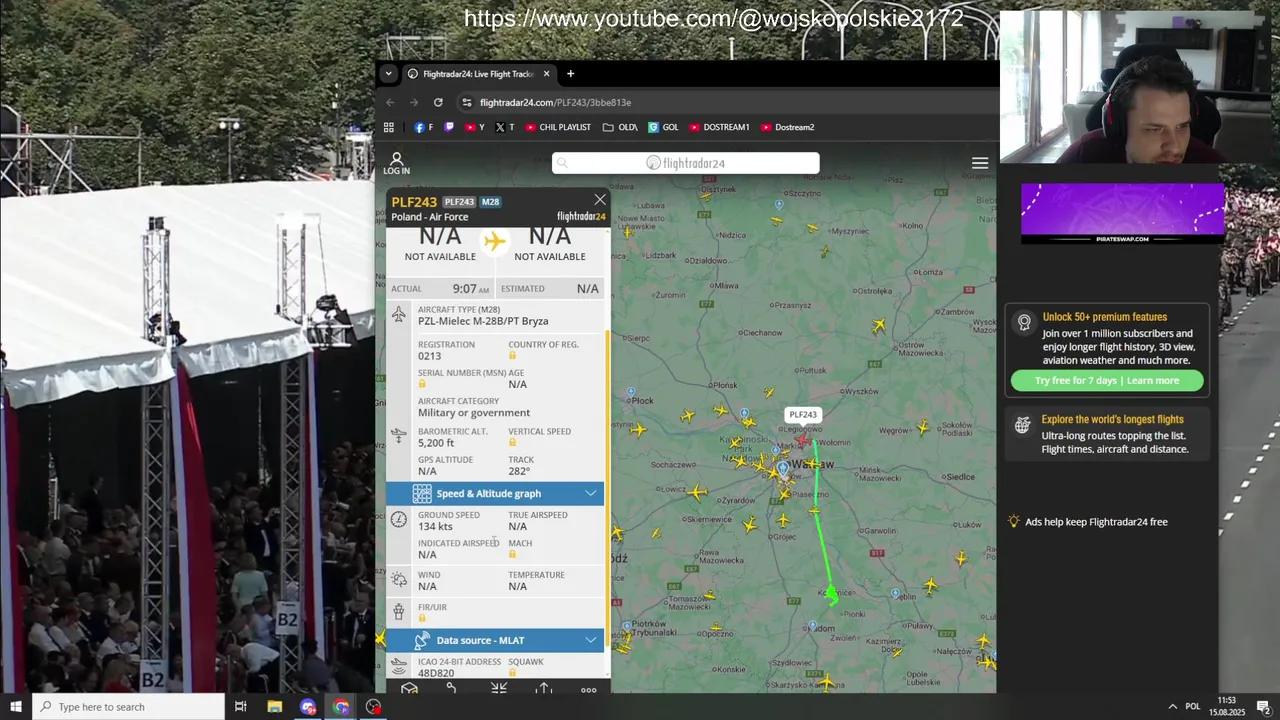This screenshot has height=720, width=1280.
Task: Click the PLF243 callsign badge in header
Action: coord(459,202)
